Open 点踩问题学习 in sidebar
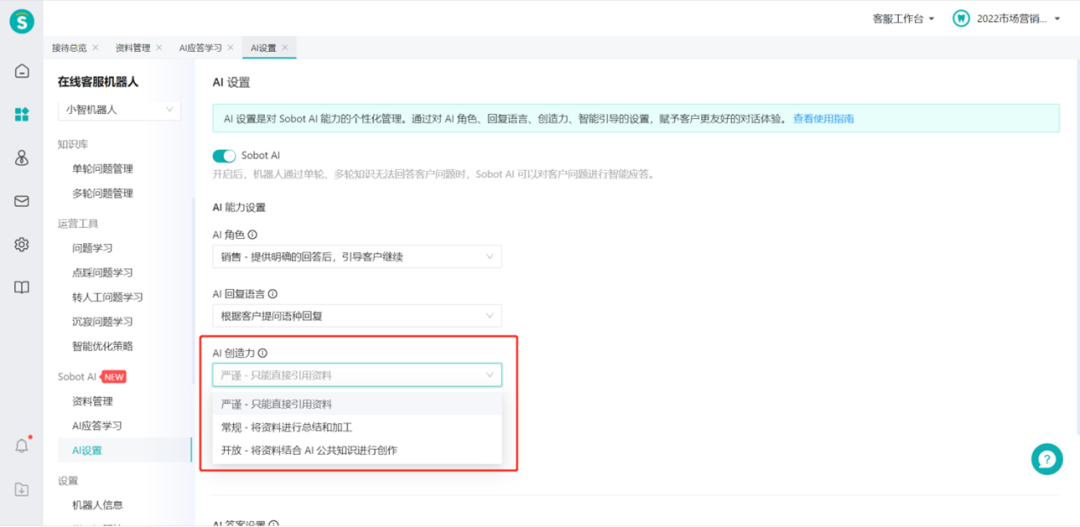This screenshot has width=1080, height=527. 103,273
